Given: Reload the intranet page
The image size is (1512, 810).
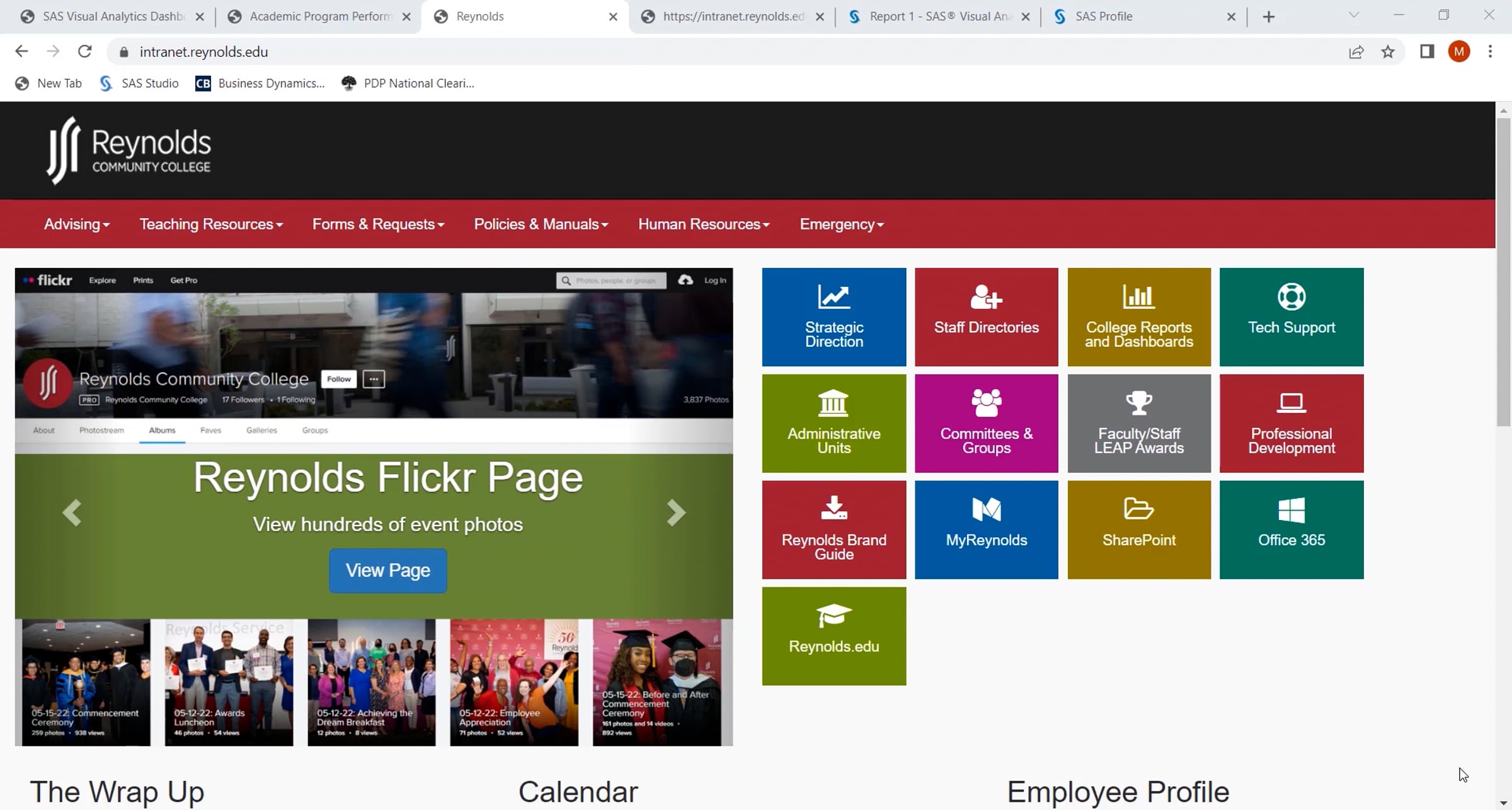Looking at the screenshot, I should (x=84, y=52).
